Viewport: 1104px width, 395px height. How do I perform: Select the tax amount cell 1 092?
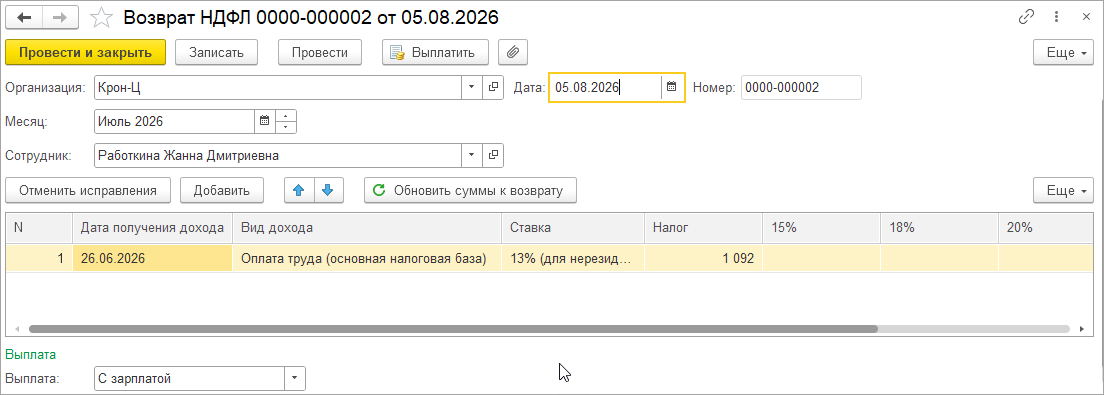tap(703, 258)
